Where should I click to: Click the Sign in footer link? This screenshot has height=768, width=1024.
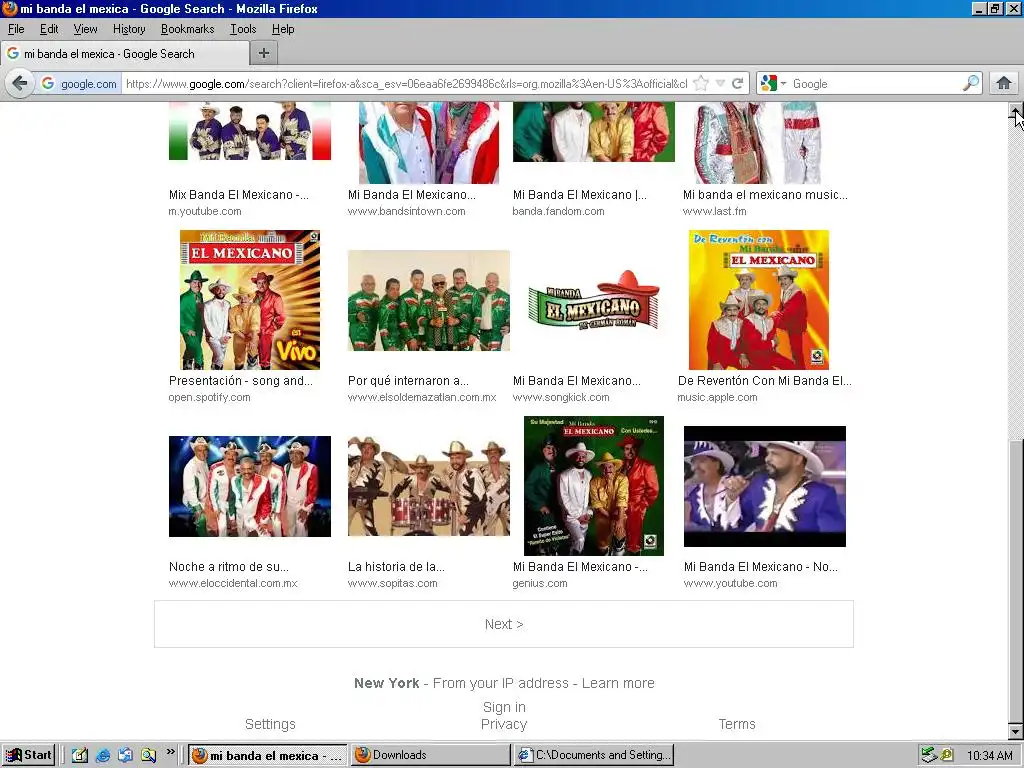(504, 707)
